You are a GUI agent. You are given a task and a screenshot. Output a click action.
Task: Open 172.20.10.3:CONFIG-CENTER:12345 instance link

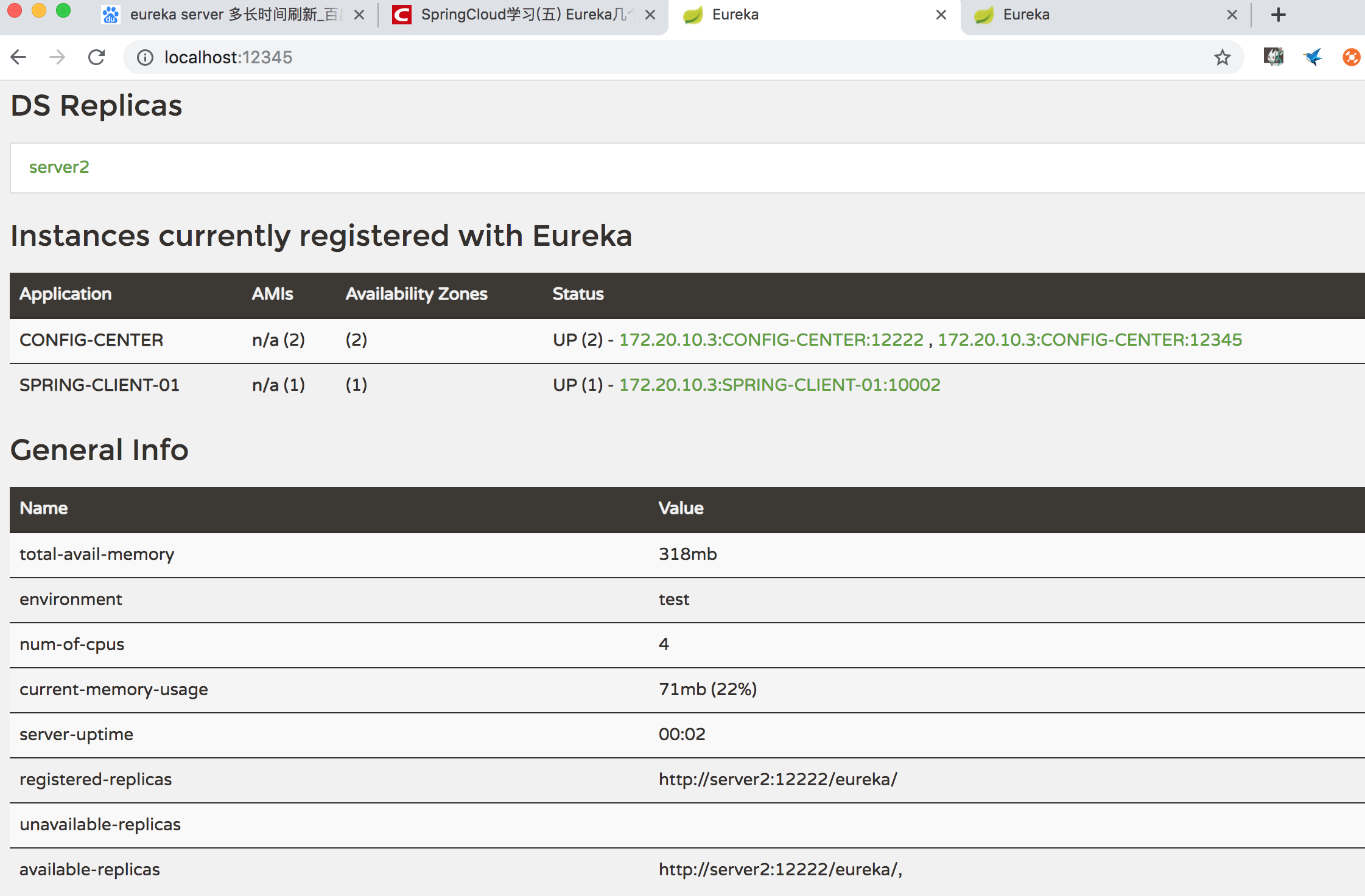click(x=1090, y=340)
